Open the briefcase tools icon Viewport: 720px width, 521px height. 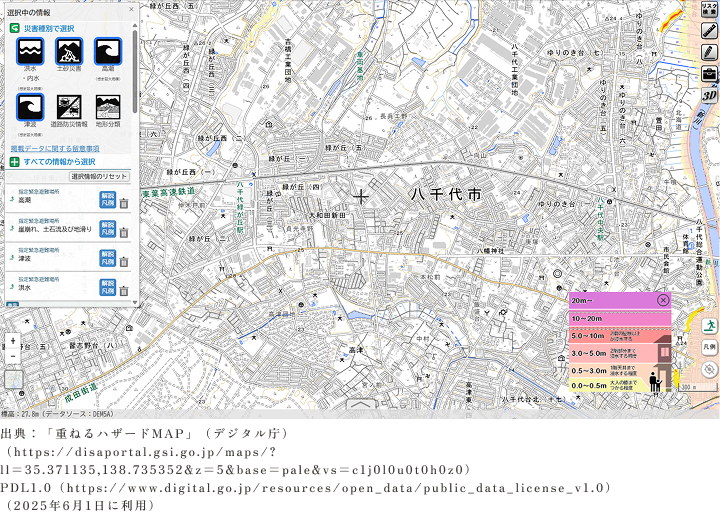[x=709, y=73]
